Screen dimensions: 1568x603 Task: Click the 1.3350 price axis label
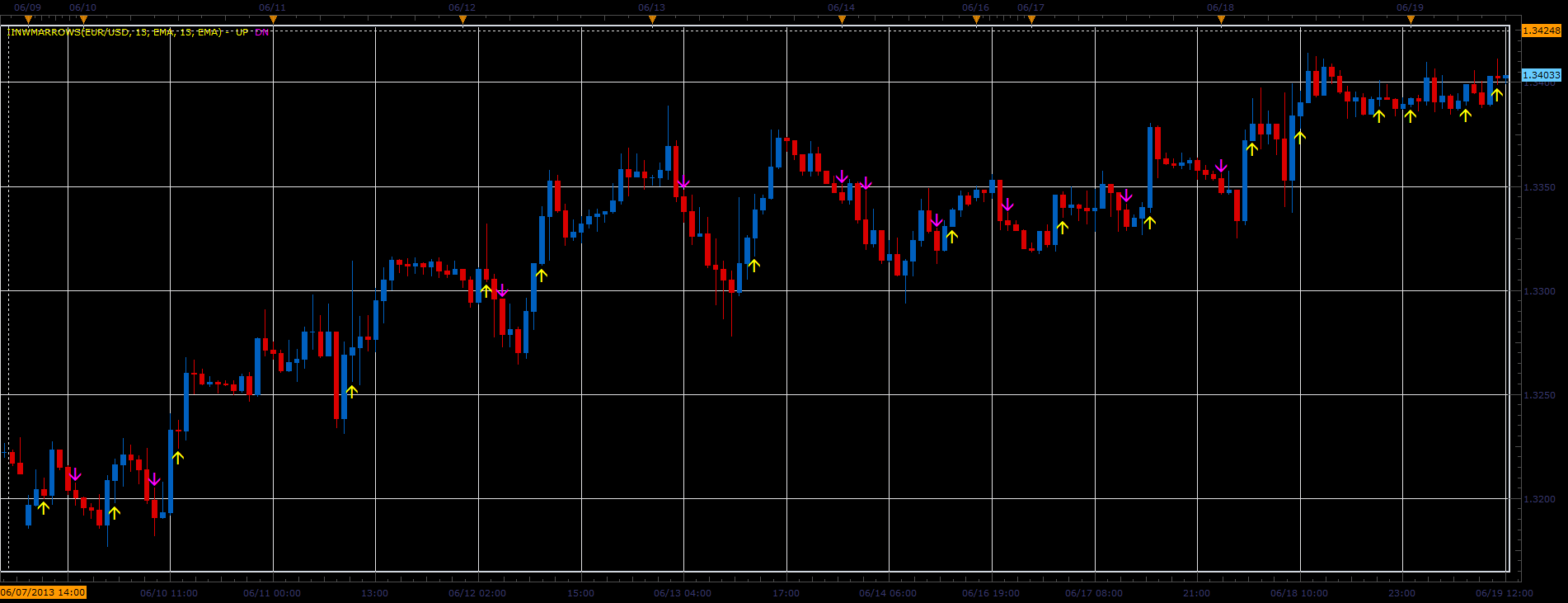click(1539, 187)
